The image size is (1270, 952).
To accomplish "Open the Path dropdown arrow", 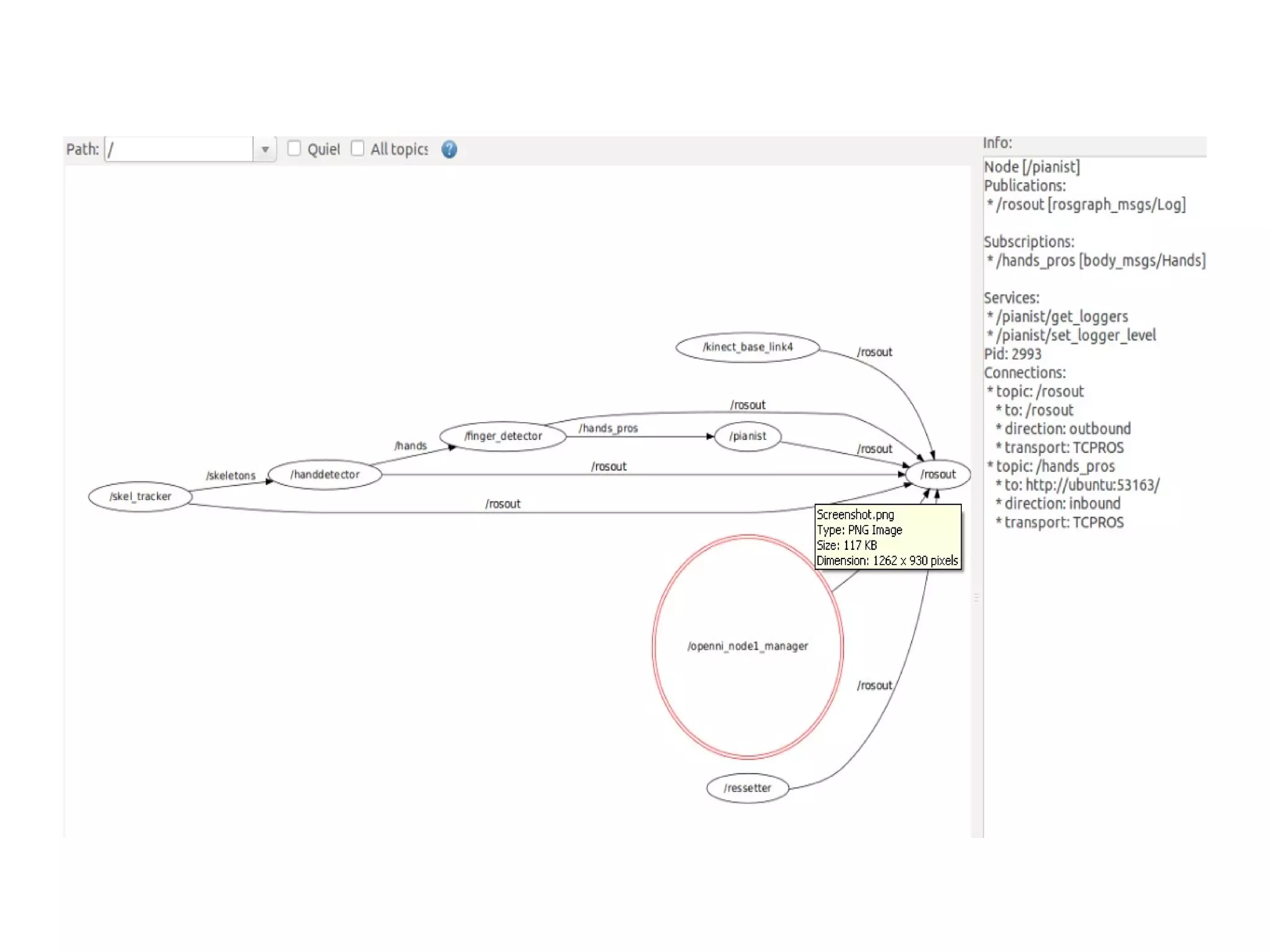I will pos(265,149).
